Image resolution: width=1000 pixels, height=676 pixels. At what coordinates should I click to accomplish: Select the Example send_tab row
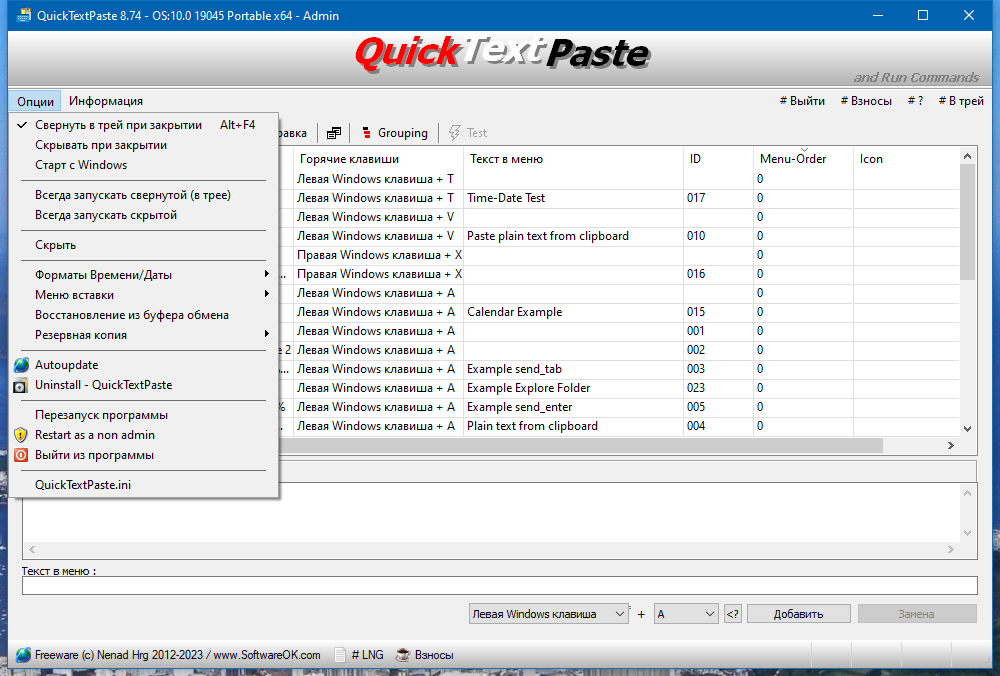point(619,369)
